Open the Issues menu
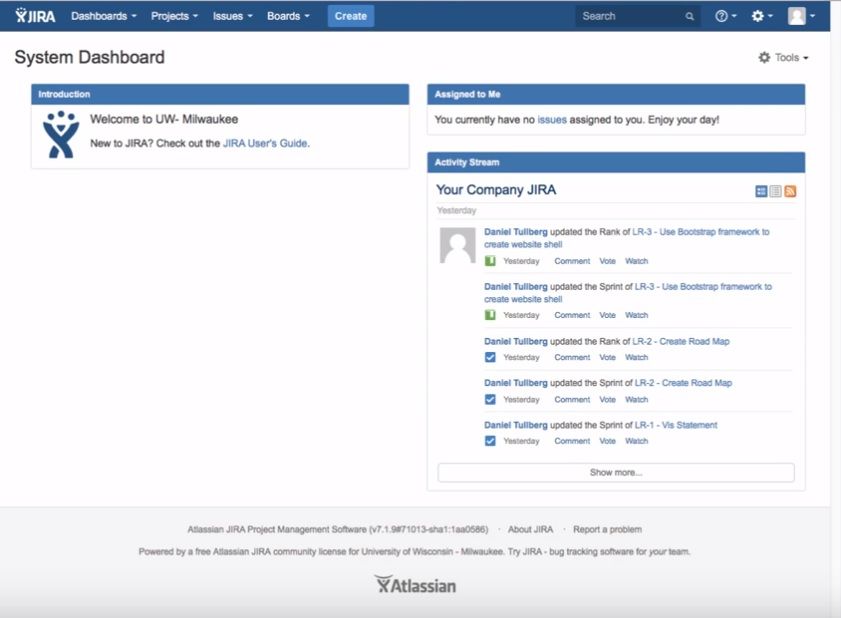This screenshot has height=618, width=841. pos(231,16)
